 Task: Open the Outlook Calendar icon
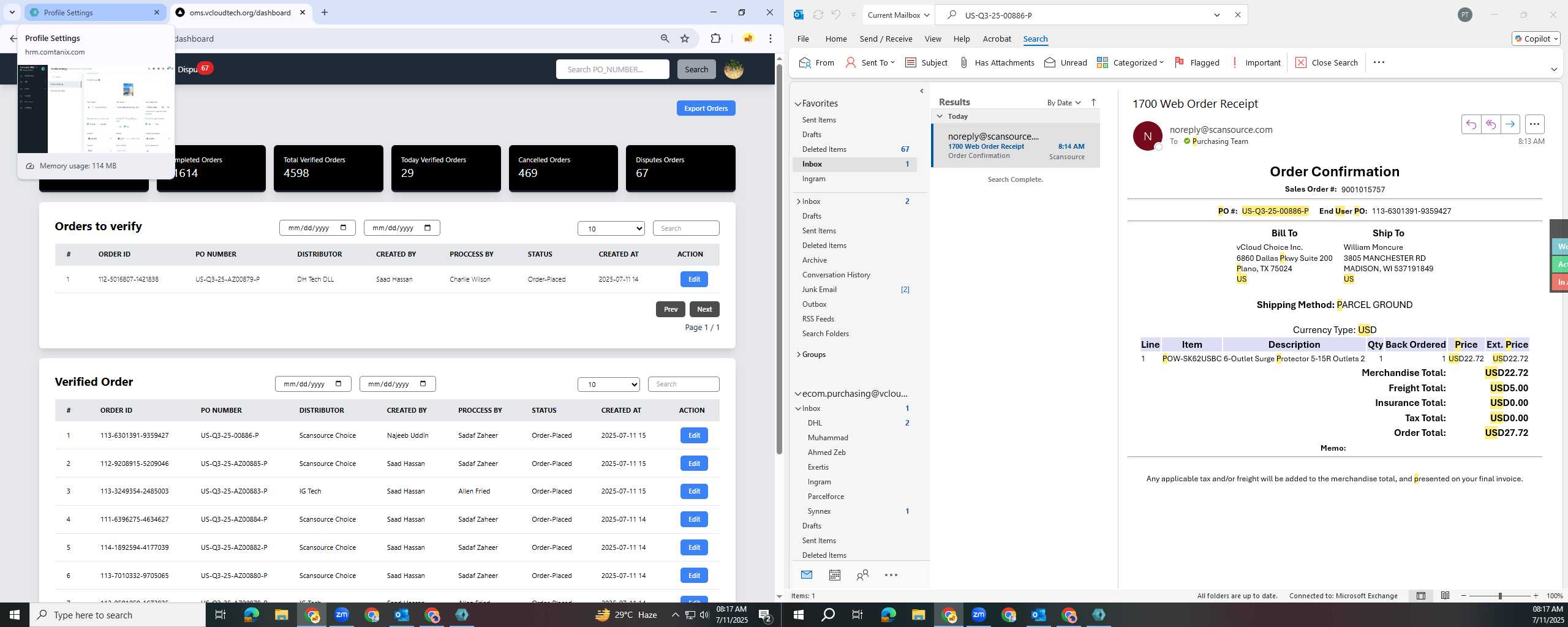834,575
